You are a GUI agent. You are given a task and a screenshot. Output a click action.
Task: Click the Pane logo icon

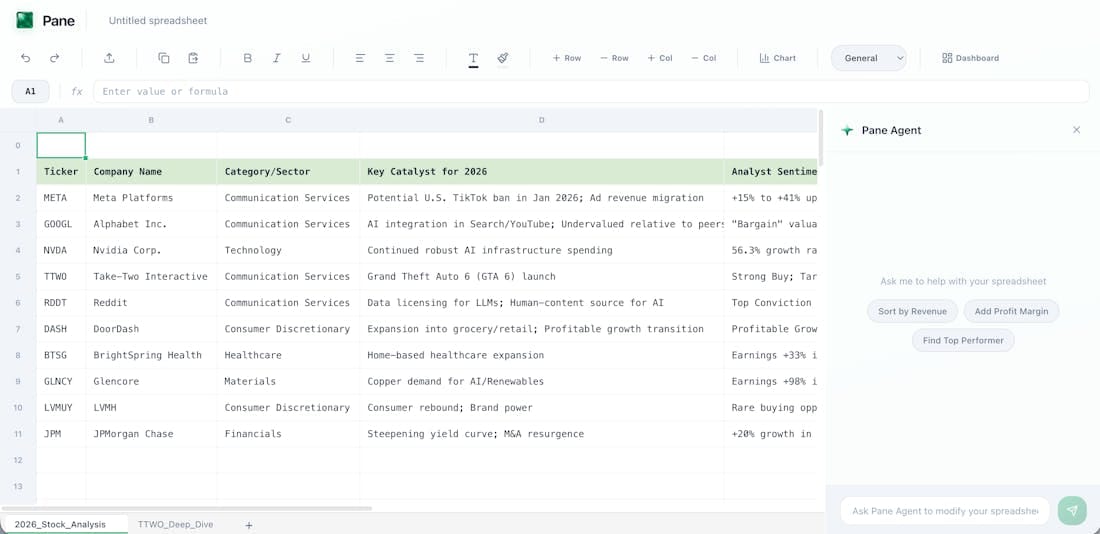[x=25, y=20]
